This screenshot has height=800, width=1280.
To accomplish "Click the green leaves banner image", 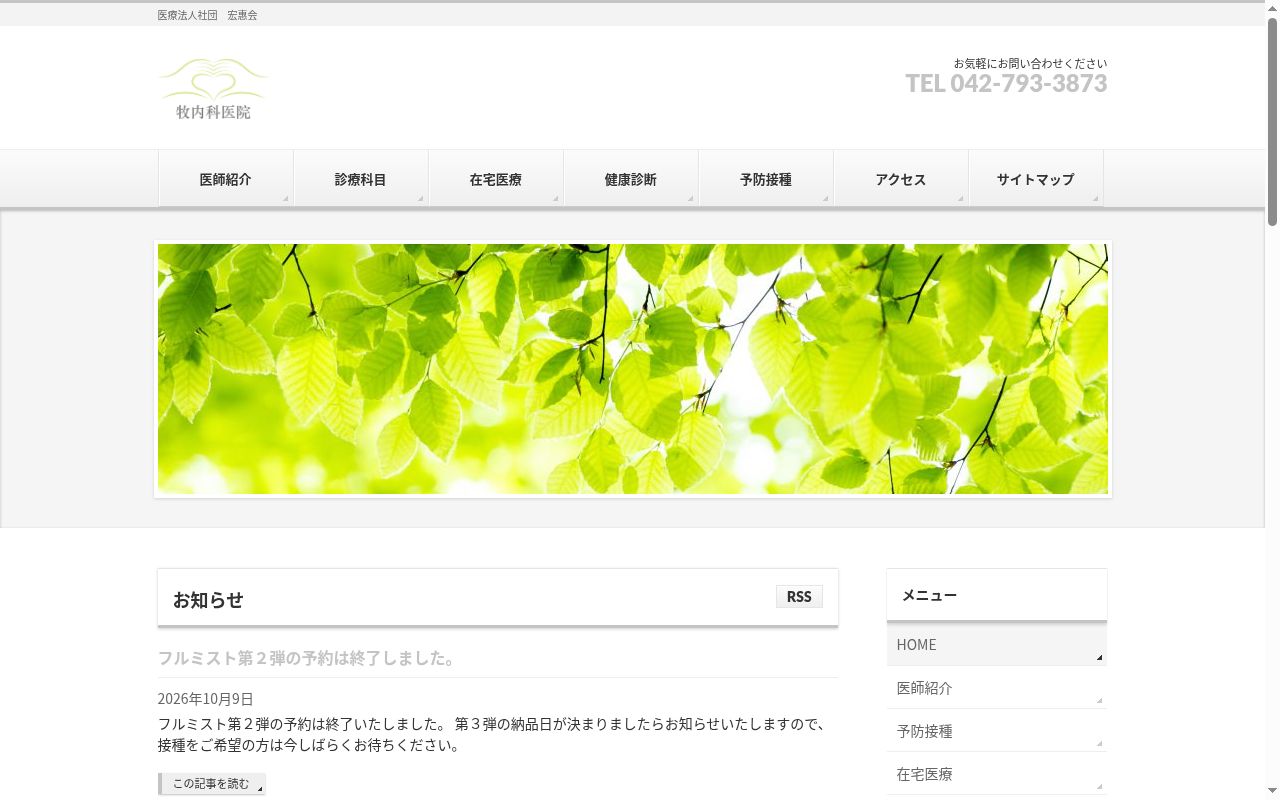I will tap(633, 369).
